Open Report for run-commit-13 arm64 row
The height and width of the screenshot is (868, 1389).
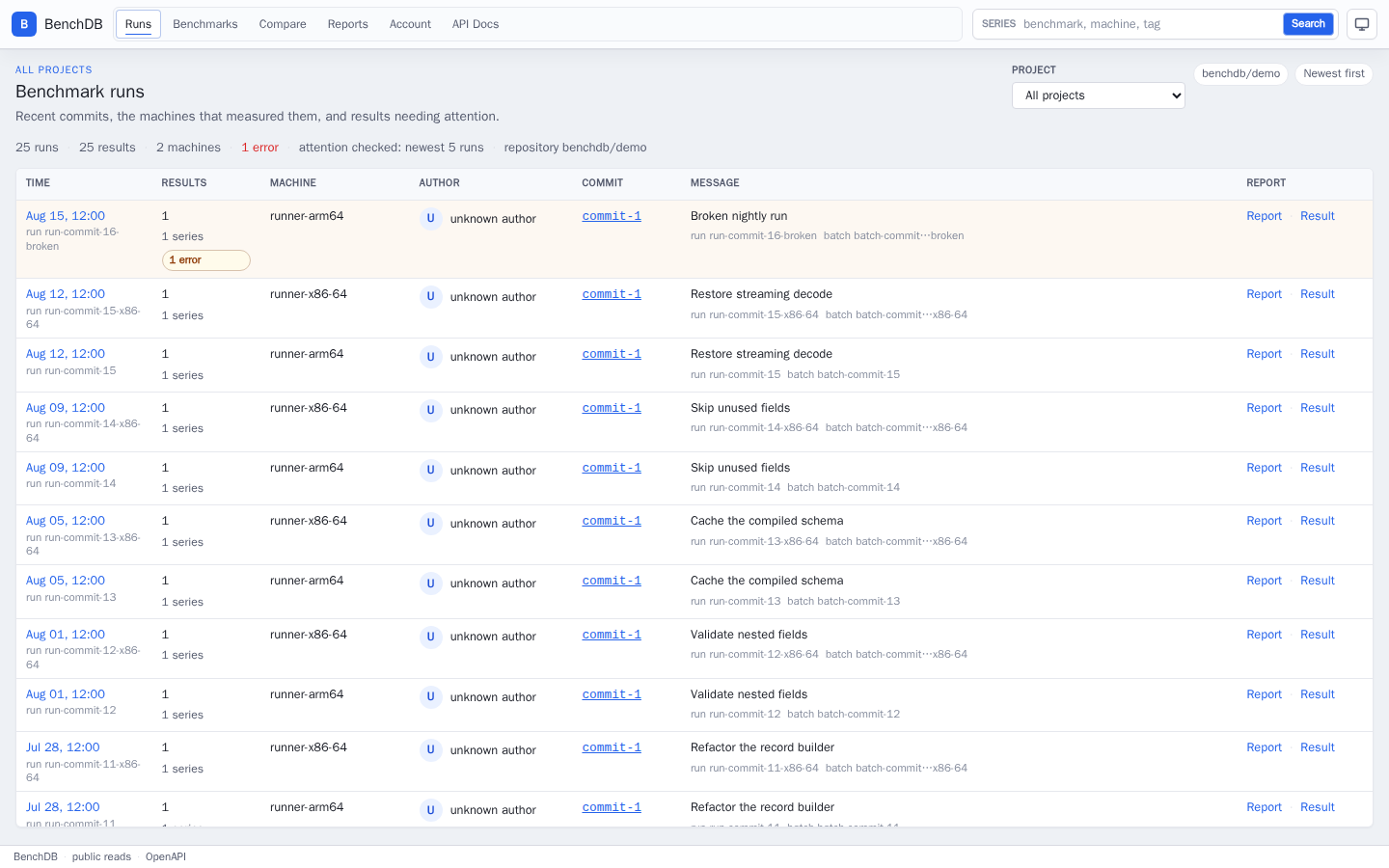[1264, 581]
